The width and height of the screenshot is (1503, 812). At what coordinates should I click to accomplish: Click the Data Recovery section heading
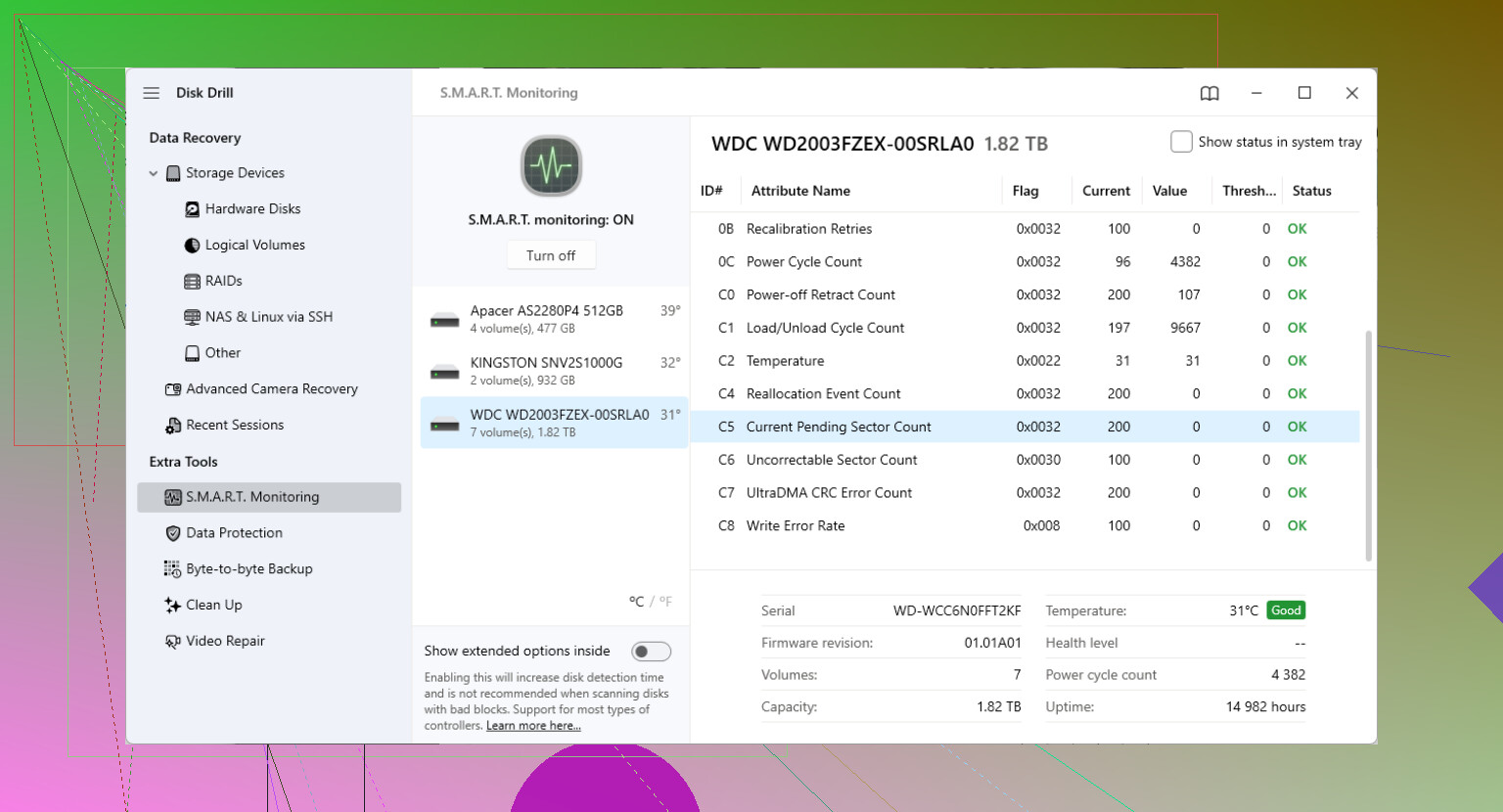pyautogui.click(x=195, y=138)
